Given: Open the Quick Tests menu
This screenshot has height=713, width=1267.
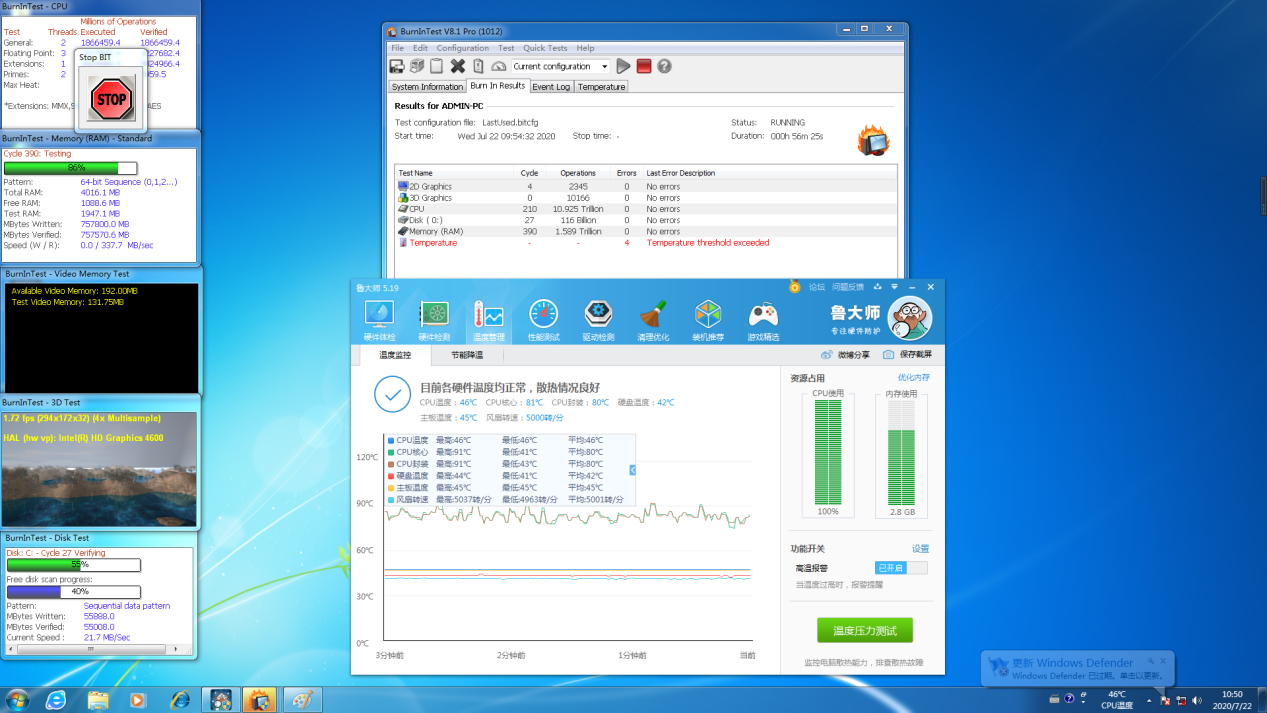Looking at the screenshot, I should click(545, 48).
